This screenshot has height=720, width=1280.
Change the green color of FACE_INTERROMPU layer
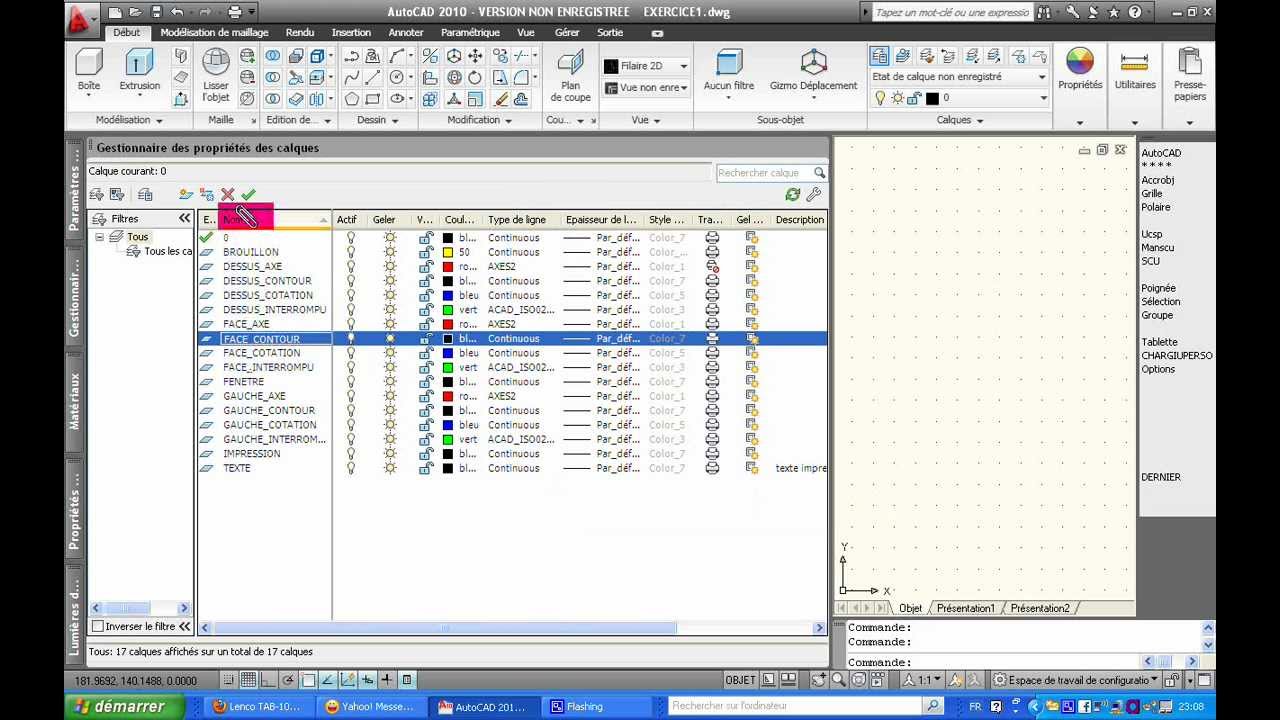448,367
